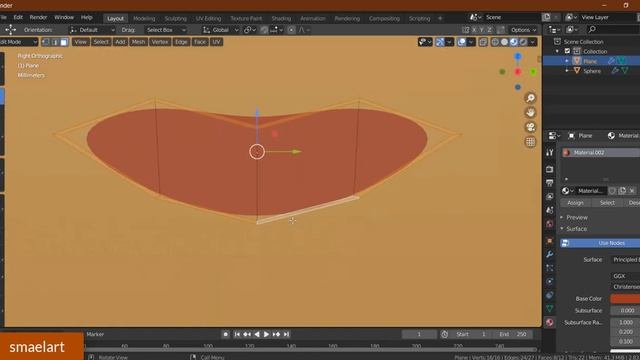Click the Base Color red swatch
This screenshot has height=360, width=640.
tap(625, 299)
